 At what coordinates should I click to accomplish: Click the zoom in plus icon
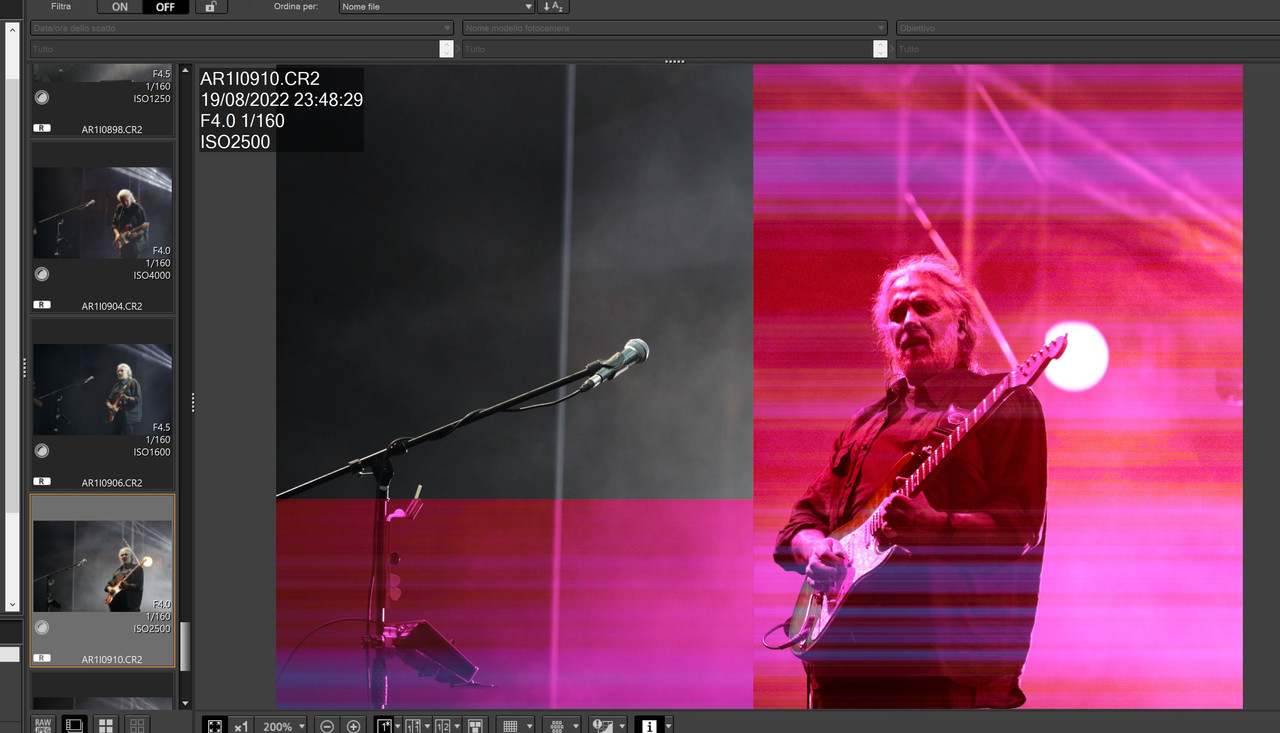click(353, 726)
